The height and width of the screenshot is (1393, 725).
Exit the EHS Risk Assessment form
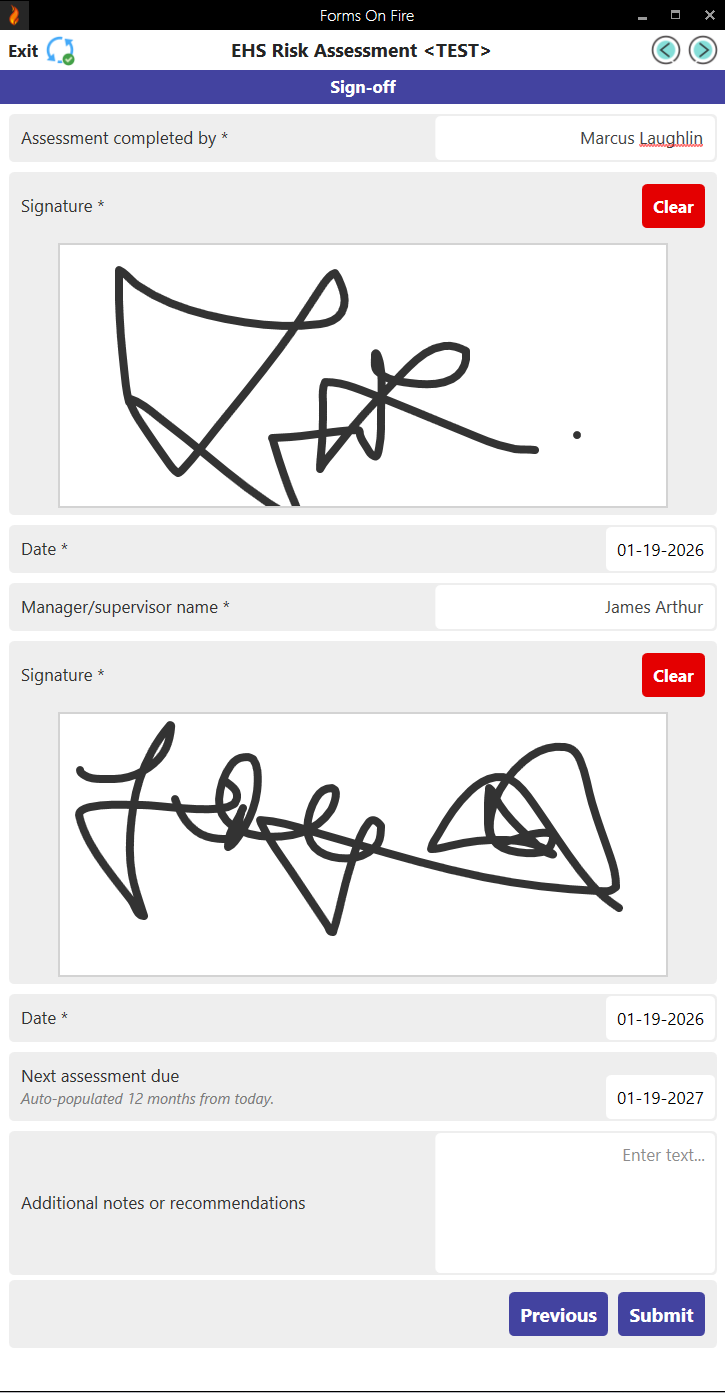click(23, 51)
